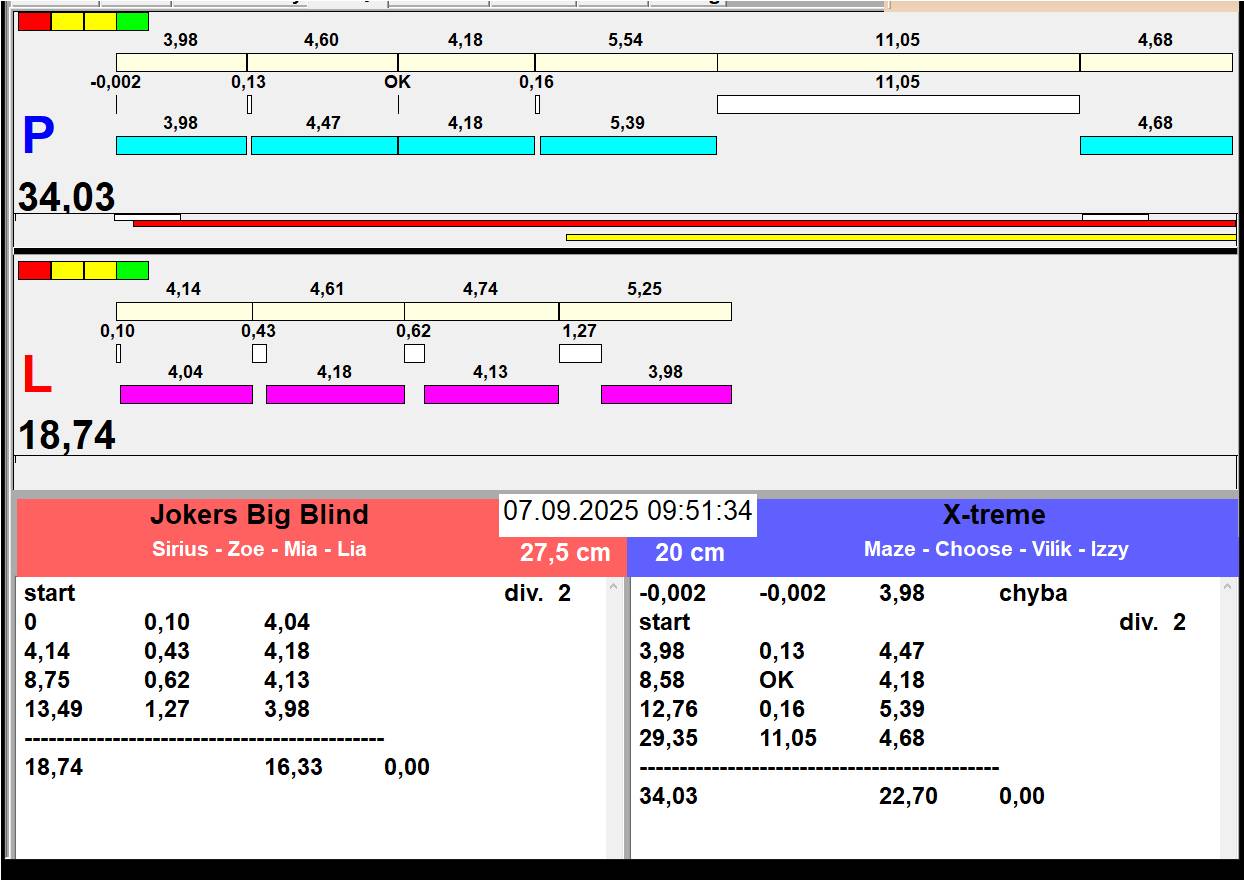Select the Jokers Big Blind team name
This screenshot has height=880, width=1244.
pyautogui.click(x=259, y=515)
